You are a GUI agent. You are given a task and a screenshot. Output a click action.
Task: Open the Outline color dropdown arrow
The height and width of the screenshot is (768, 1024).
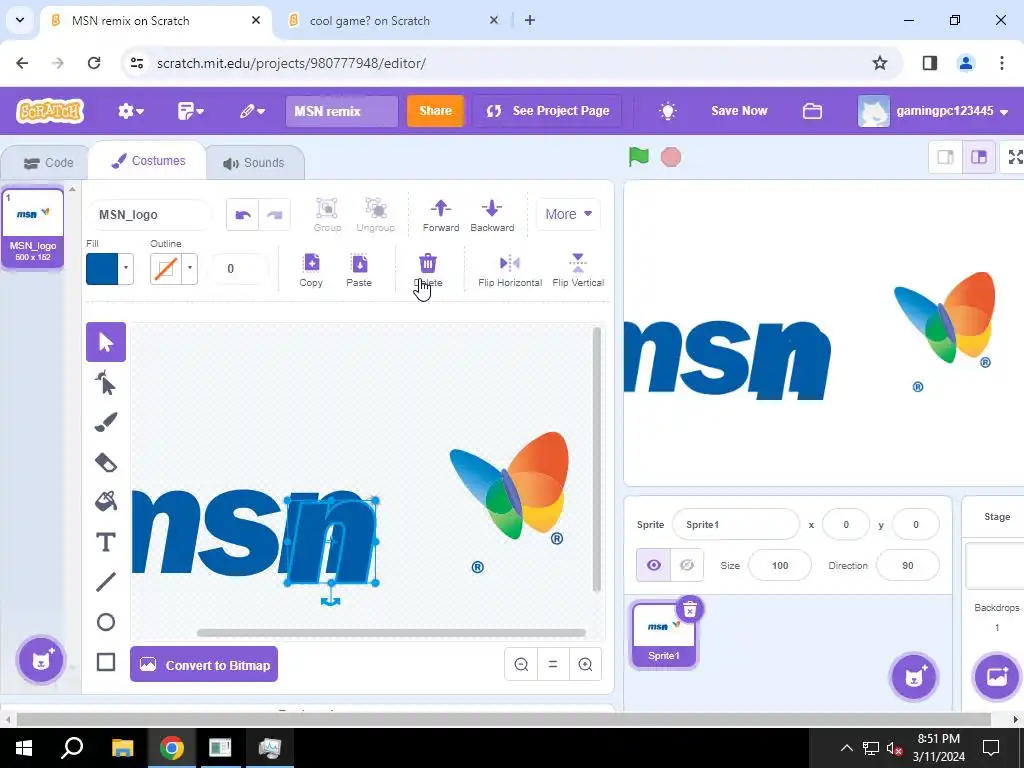189,268
